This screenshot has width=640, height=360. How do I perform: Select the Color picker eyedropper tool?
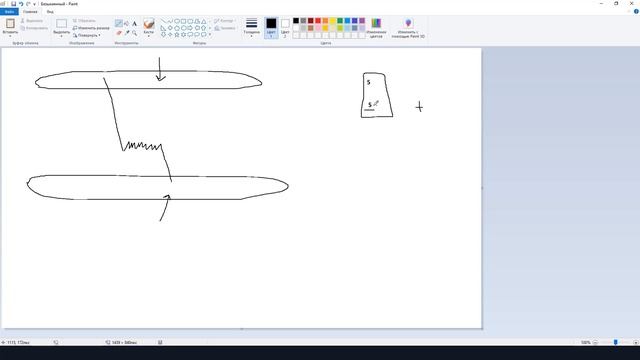click(127, 33)
